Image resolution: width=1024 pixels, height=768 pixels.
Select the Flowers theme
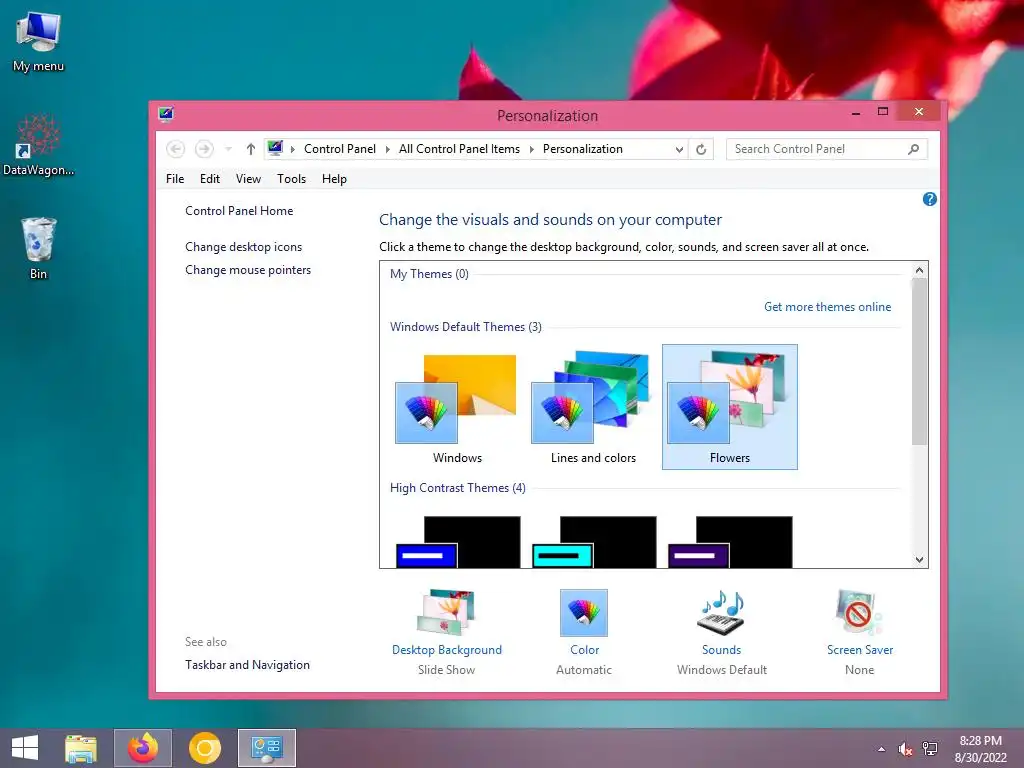click(x=729, y=407)
